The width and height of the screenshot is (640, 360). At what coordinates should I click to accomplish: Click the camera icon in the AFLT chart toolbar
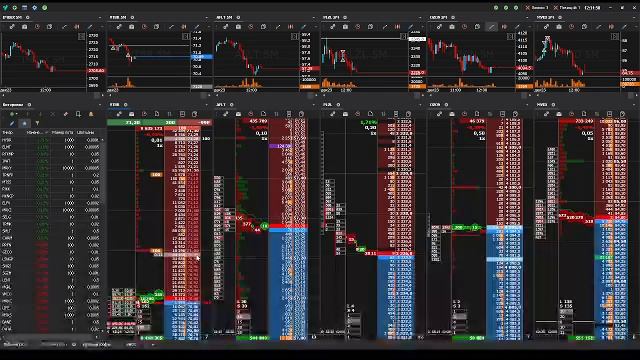(x=238, y=27)
